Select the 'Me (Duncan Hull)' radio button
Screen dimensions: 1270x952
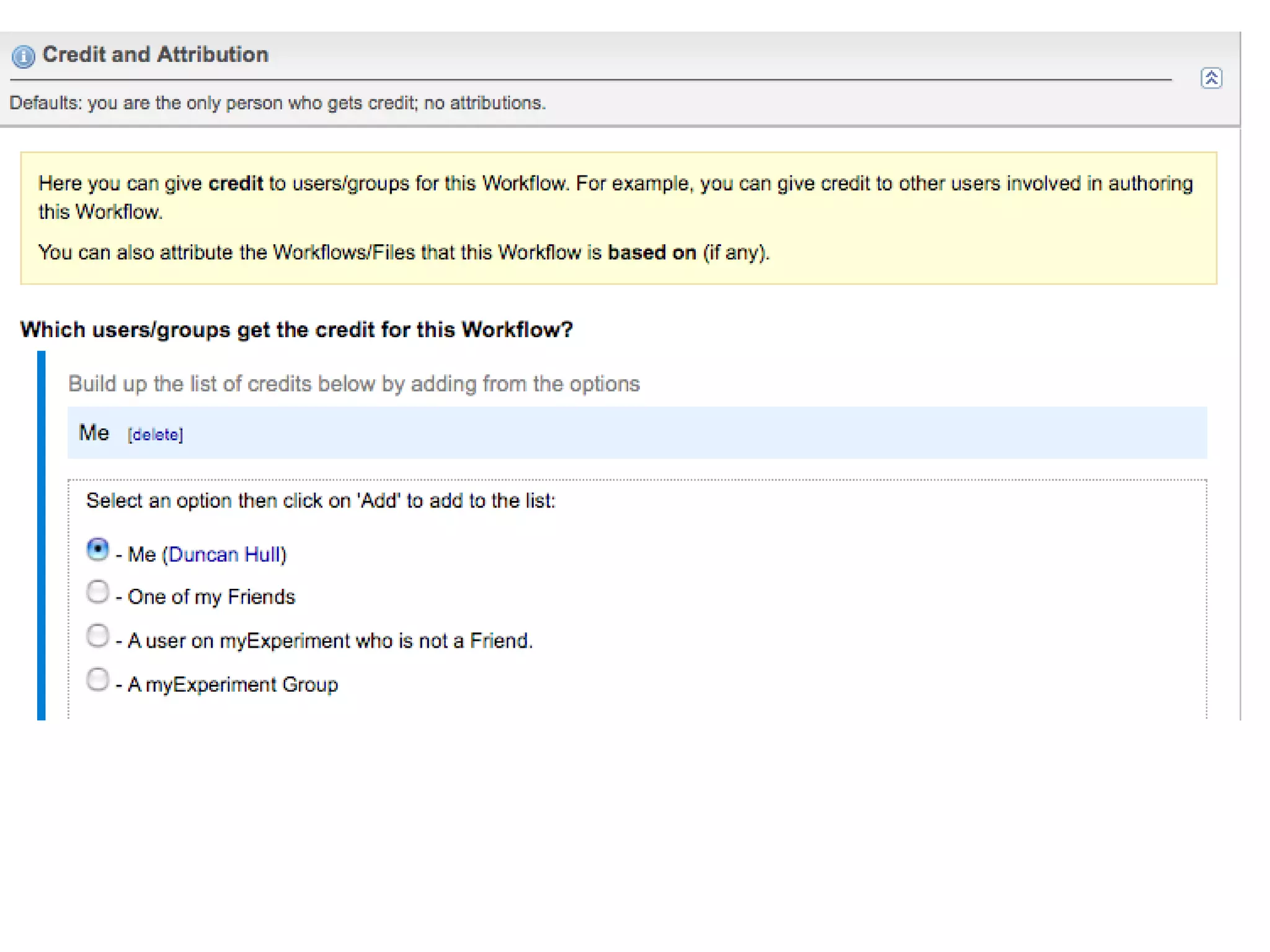pos(97,549)
